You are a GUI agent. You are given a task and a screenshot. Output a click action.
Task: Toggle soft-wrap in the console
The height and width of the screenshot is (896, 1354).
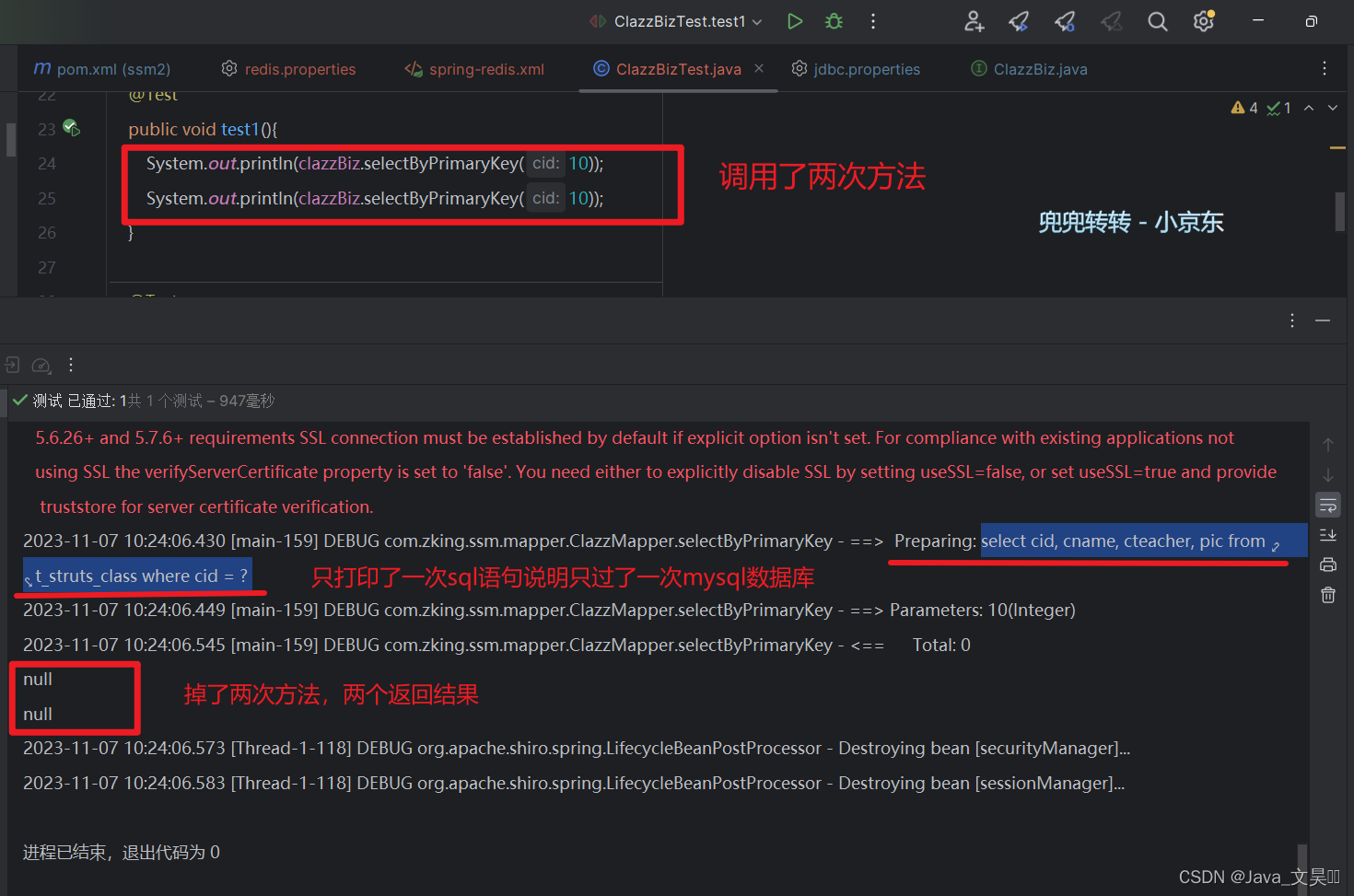[1327, 505]
